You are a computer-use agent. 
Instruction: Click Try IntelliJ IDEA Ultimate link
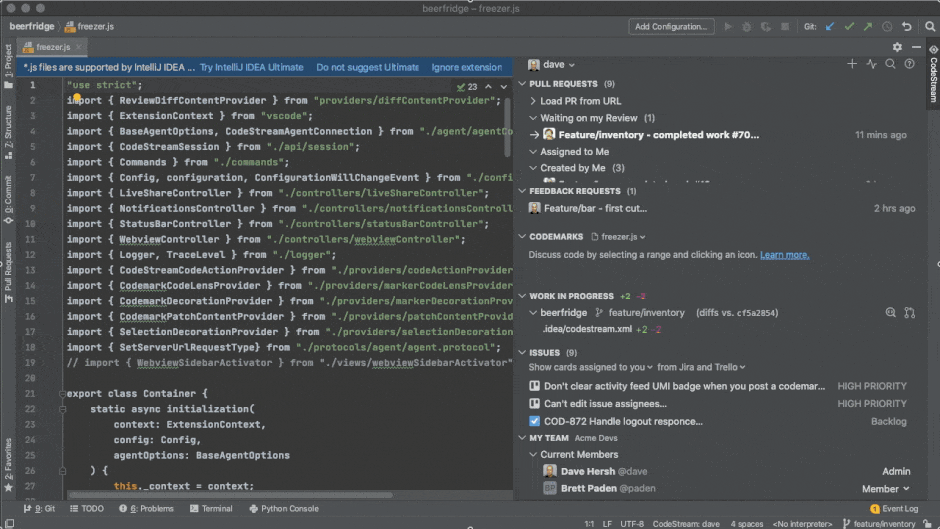[x=252, y=67]
